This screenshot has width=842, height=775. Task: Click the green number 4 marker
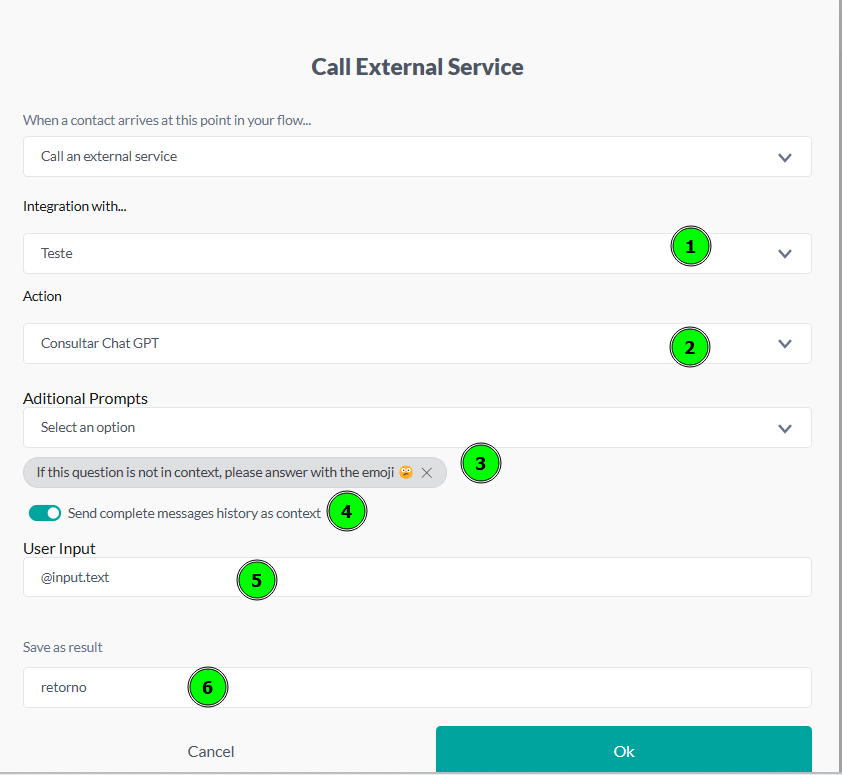coord(347,512)
